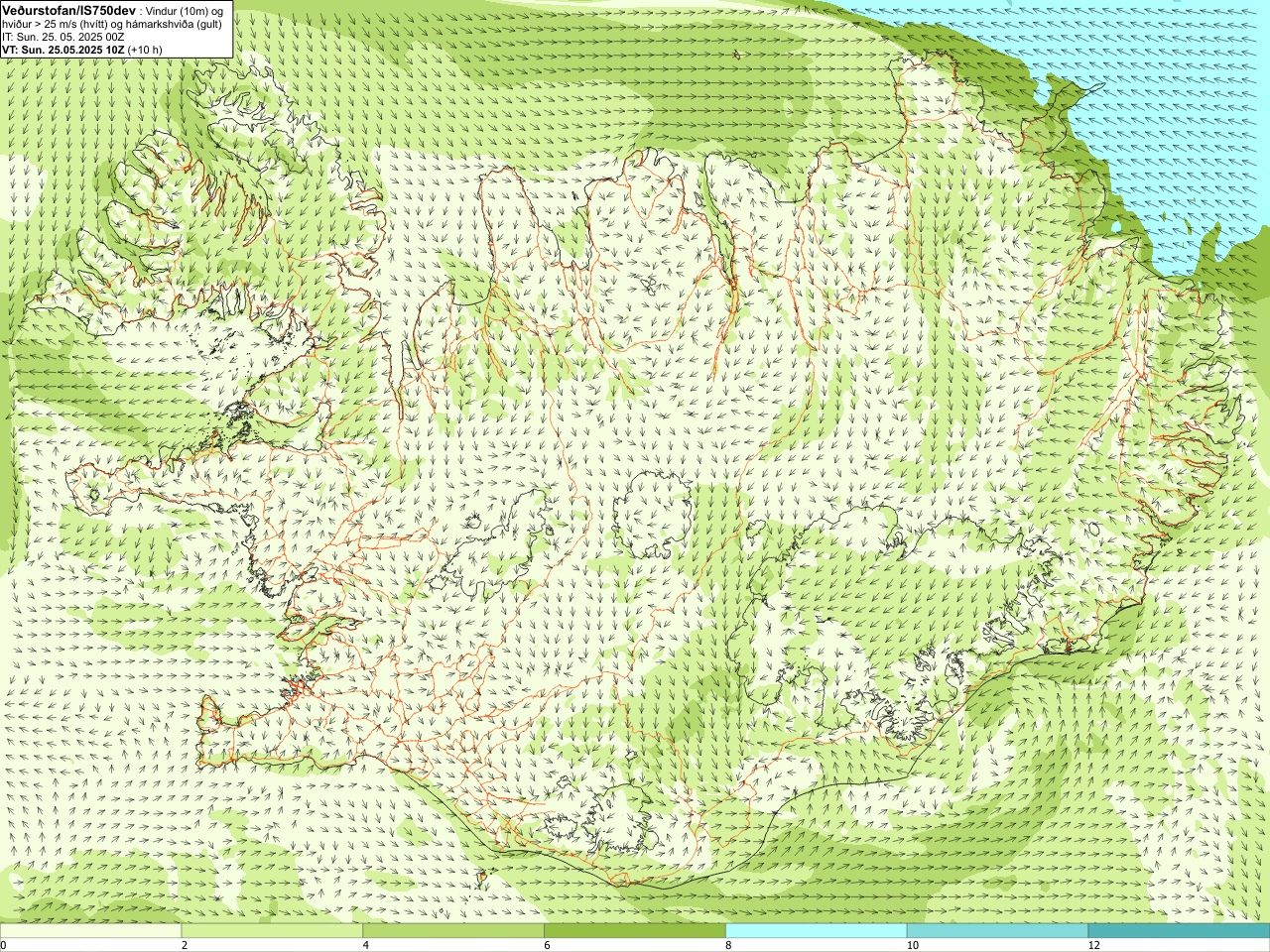The width and height of the screenshot is (1270, 952).
Task: Click the "Veðurstofan/IS750dev" title text
Action: 68,10
